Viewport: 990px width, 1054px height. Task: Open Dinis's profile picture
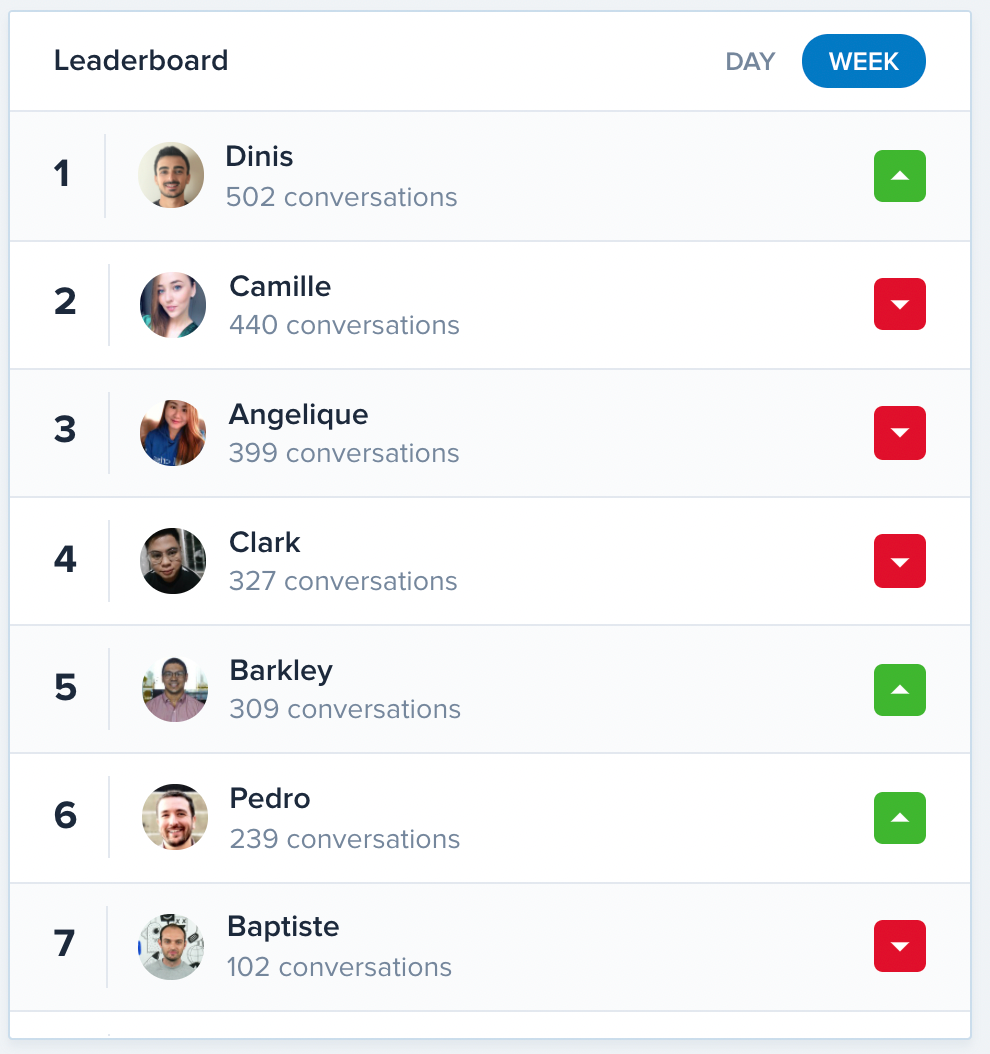click(171, 175)
